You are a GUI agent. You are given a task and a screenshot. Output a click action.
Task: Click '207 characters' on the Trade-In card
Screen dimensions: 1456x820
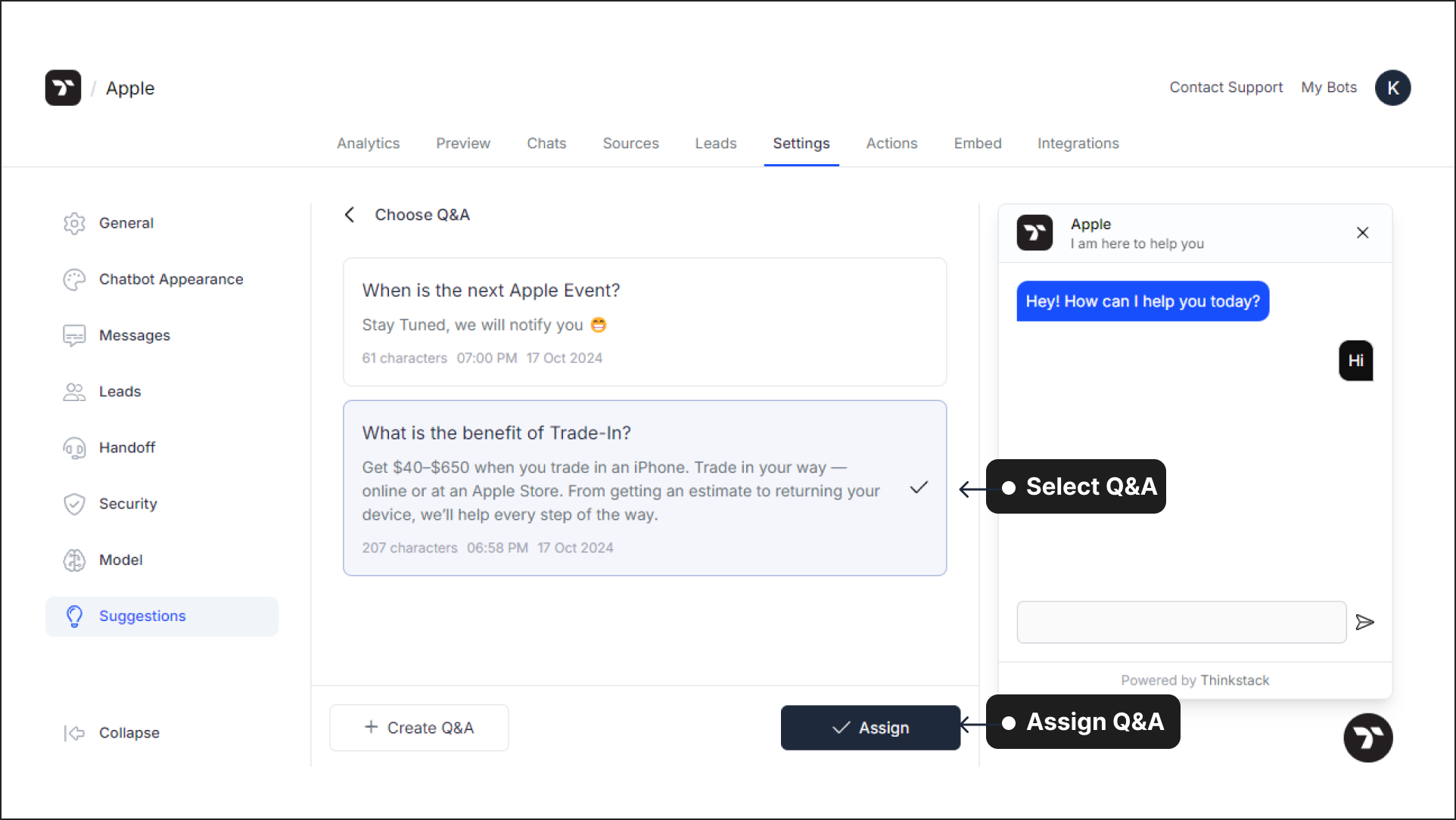409,548
